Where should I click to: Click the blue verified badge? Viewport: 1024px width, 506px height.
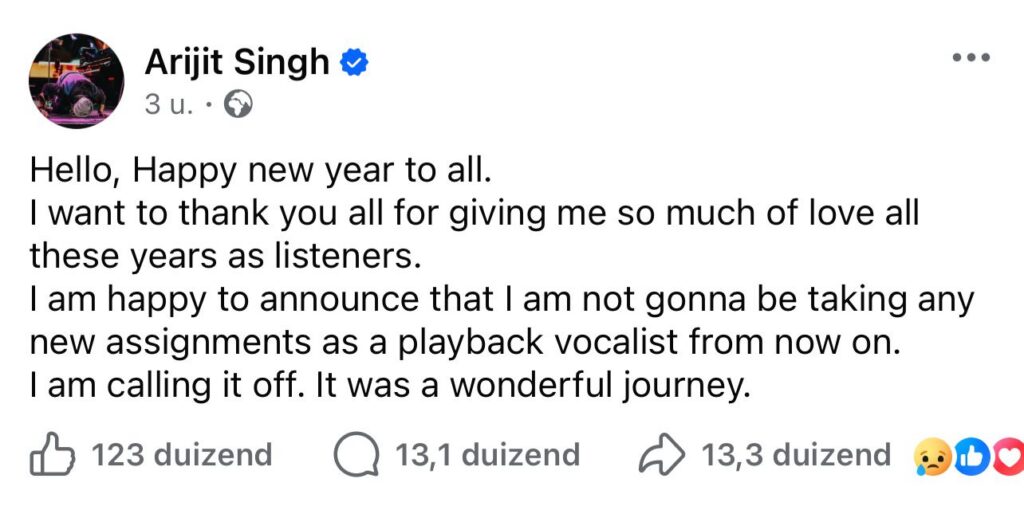[354, 62]
